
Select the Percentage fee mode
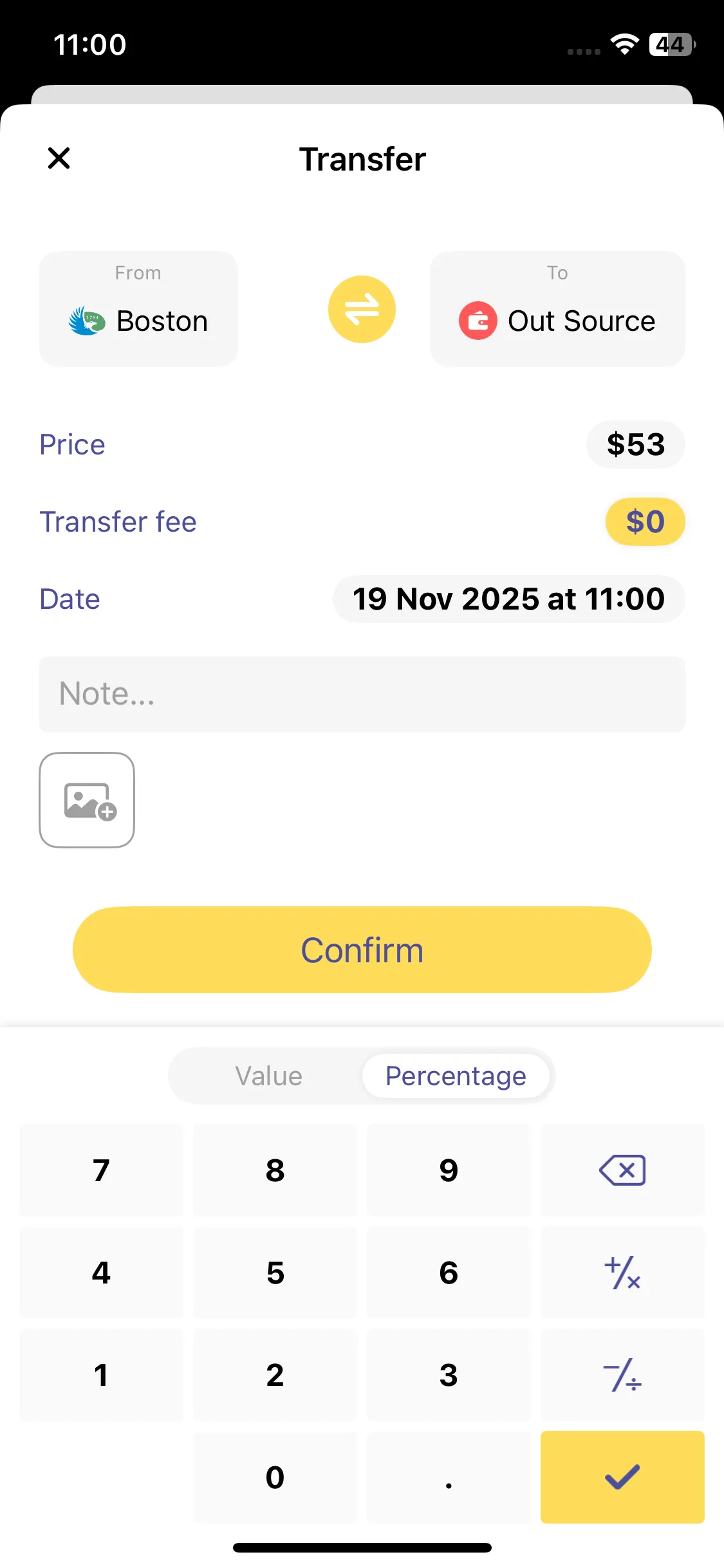point(456,1076)
